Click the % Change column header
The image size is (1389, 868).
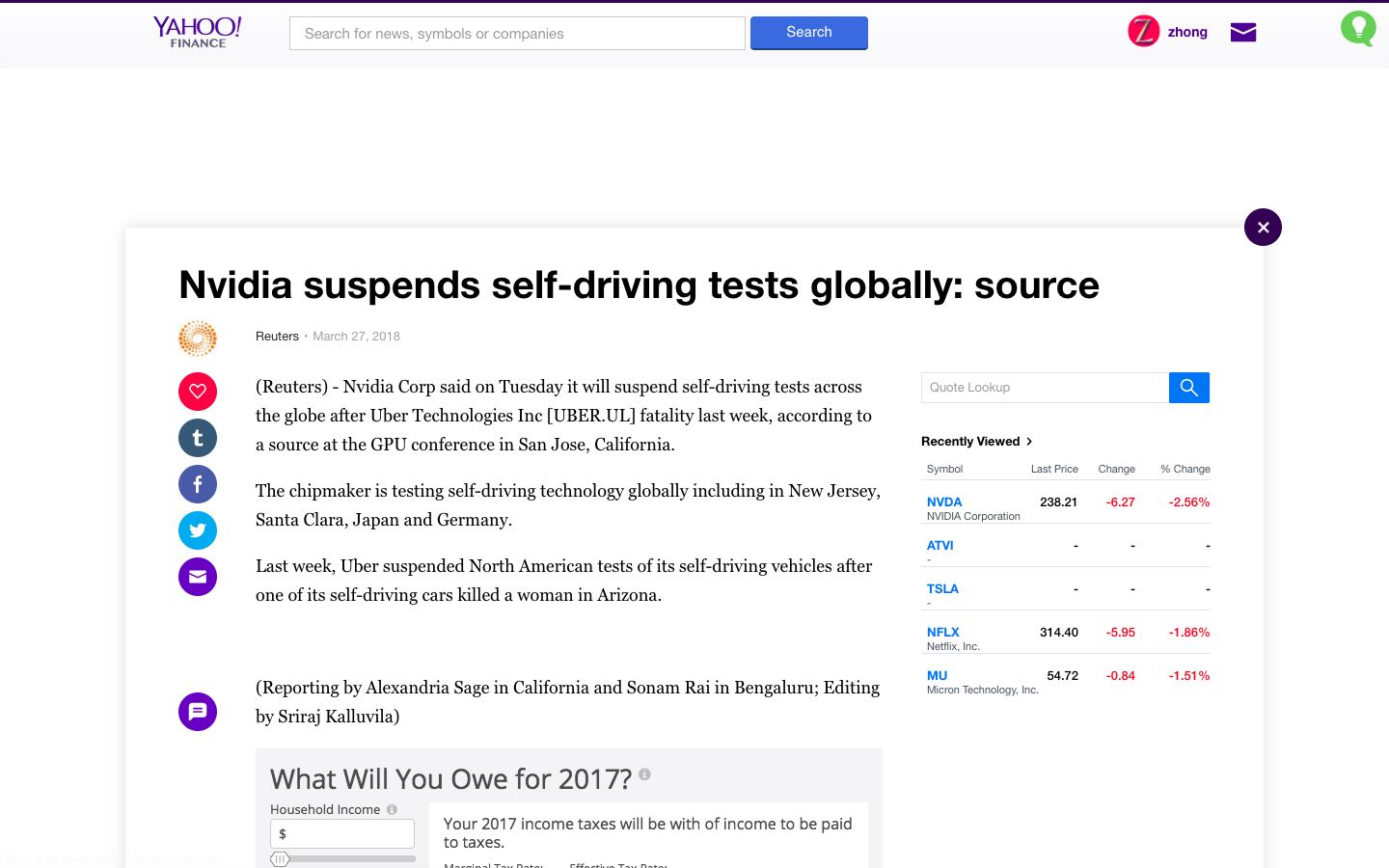[x=1185, y=469]
